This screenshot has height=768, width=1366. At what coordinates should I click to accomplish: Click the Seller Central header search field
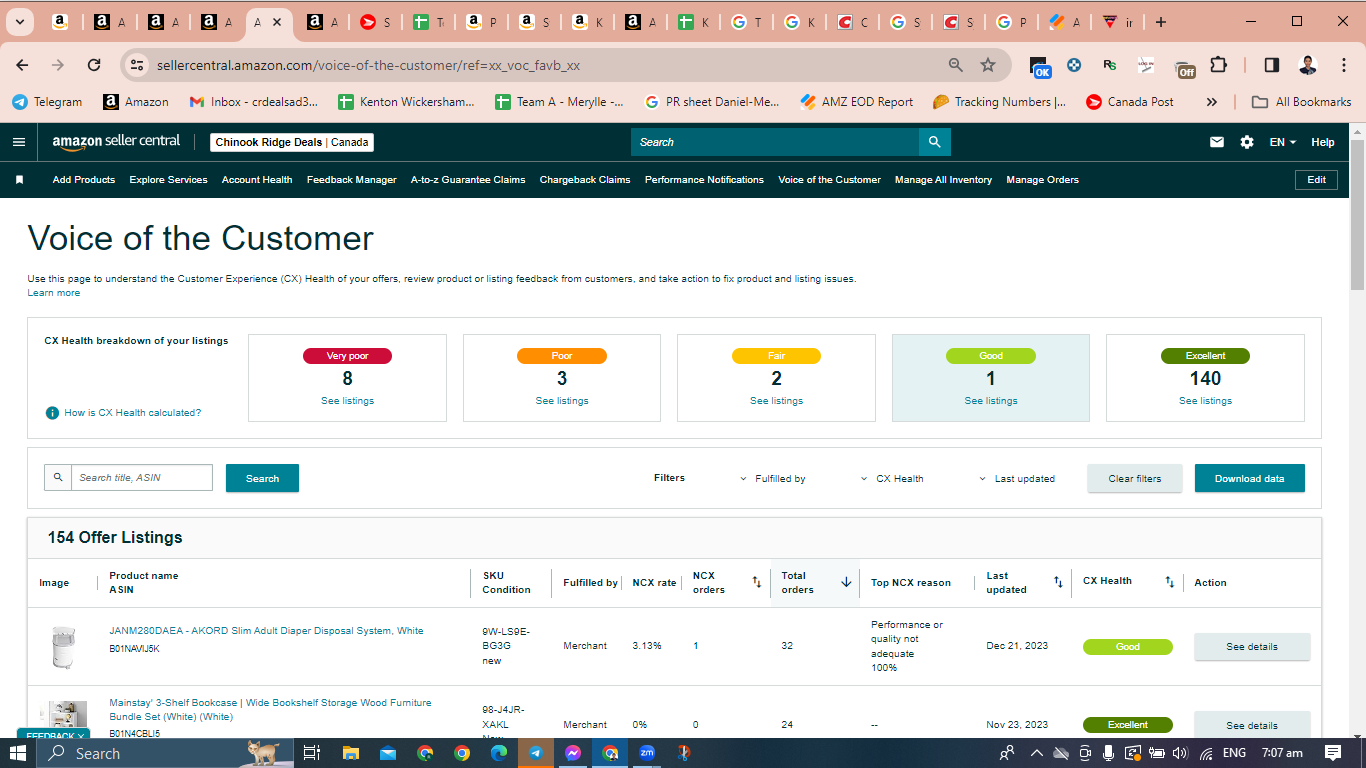[x=775, y=142]
